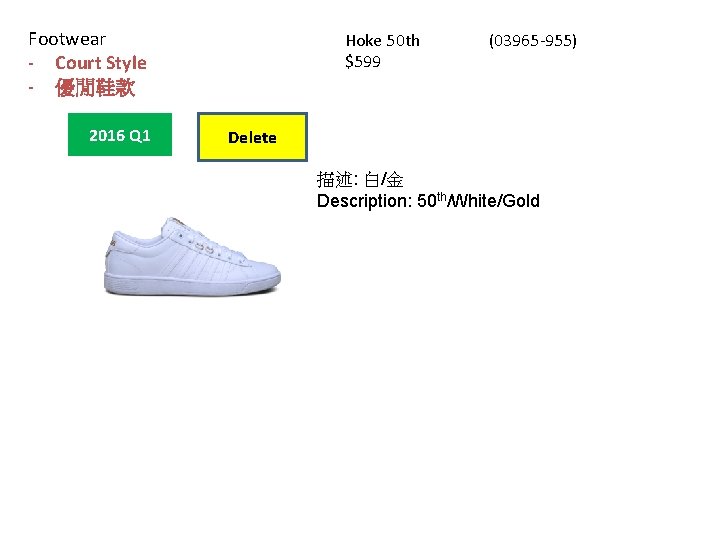This screenshot has width=720, height=540.
Task: Click the number 50 in the description
Action: pyautogui.click(x=427, y=201)
